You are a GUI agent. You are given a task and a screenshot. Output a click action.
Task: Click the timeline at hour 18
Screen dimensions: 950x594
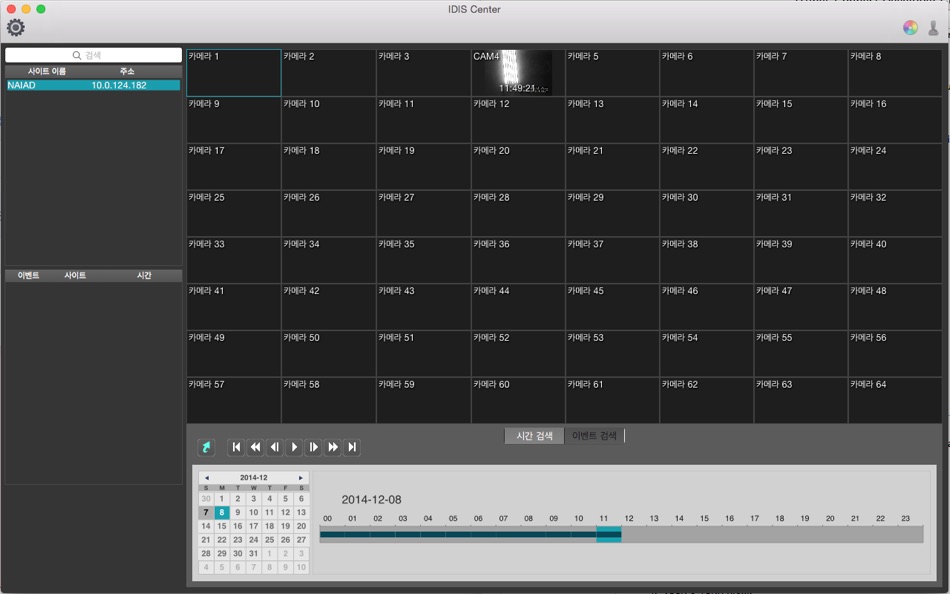pos(785,534)
